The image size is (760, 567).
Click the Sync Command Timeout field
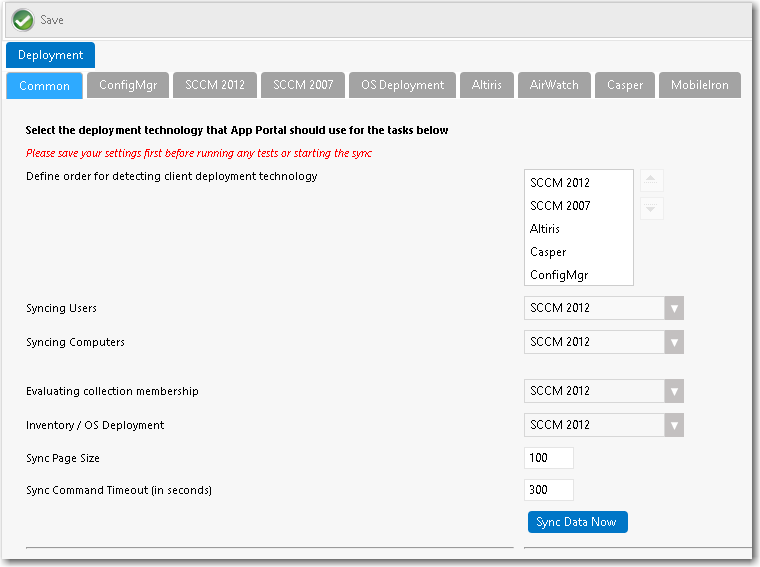coord(549,490)
